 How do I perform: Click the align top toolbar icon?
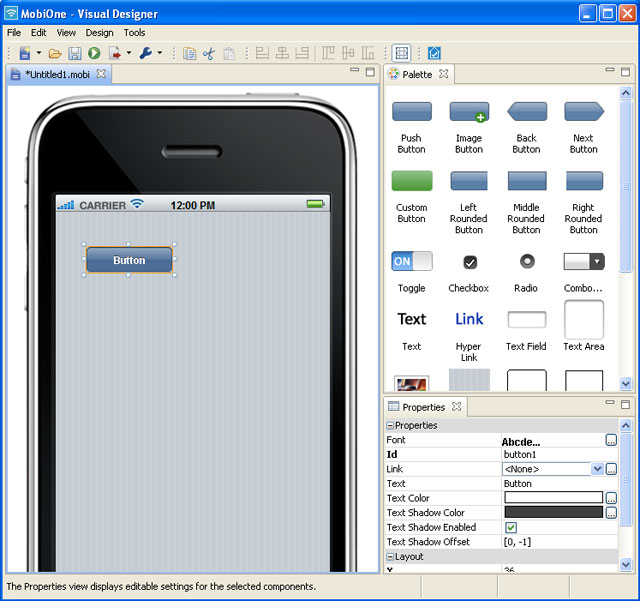point(328,53)
